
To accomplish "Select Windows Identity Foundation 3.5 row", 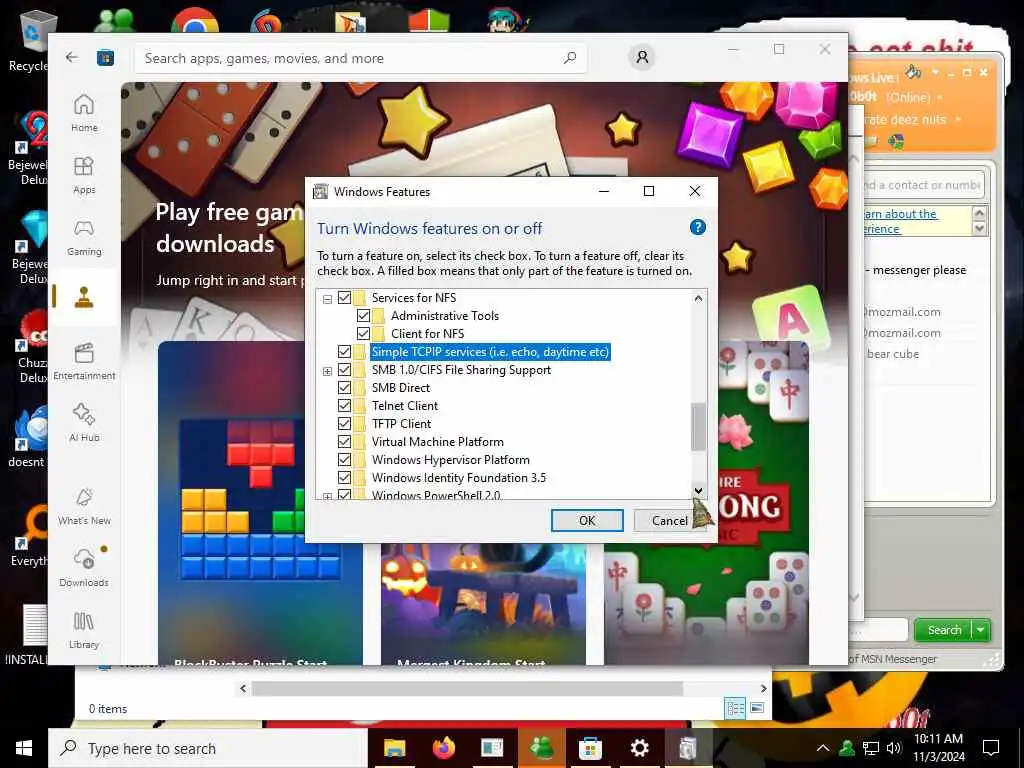I will (x=458, y=478).
